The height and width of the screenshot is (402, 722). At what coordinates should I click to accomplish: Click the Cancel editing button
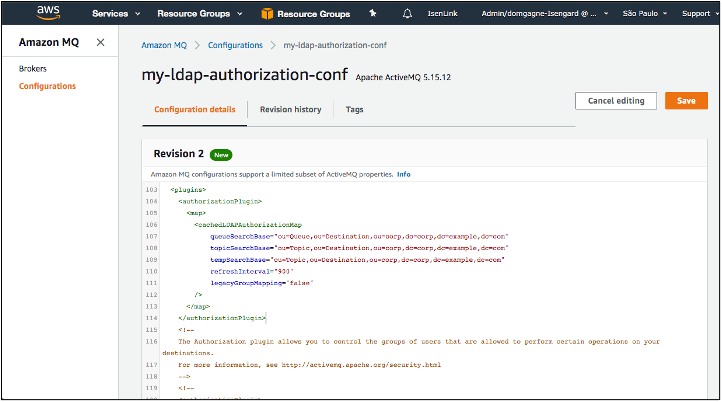tap(616, 101)
